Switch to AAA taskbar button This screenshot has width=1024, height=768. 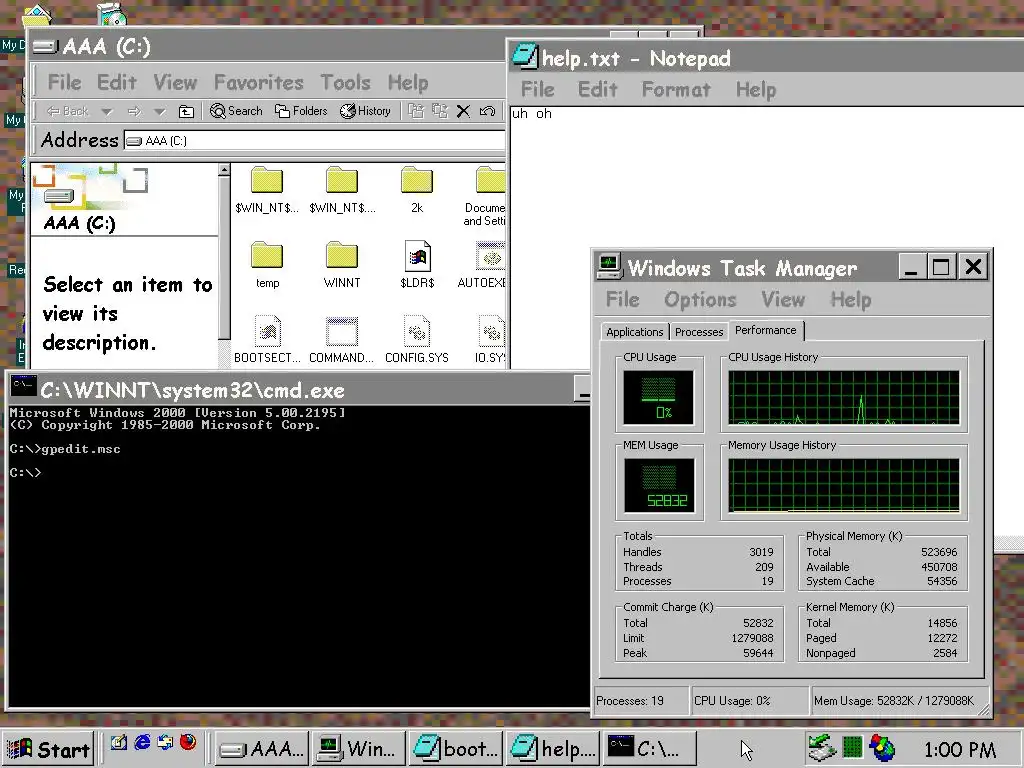[x=261, y=748]
